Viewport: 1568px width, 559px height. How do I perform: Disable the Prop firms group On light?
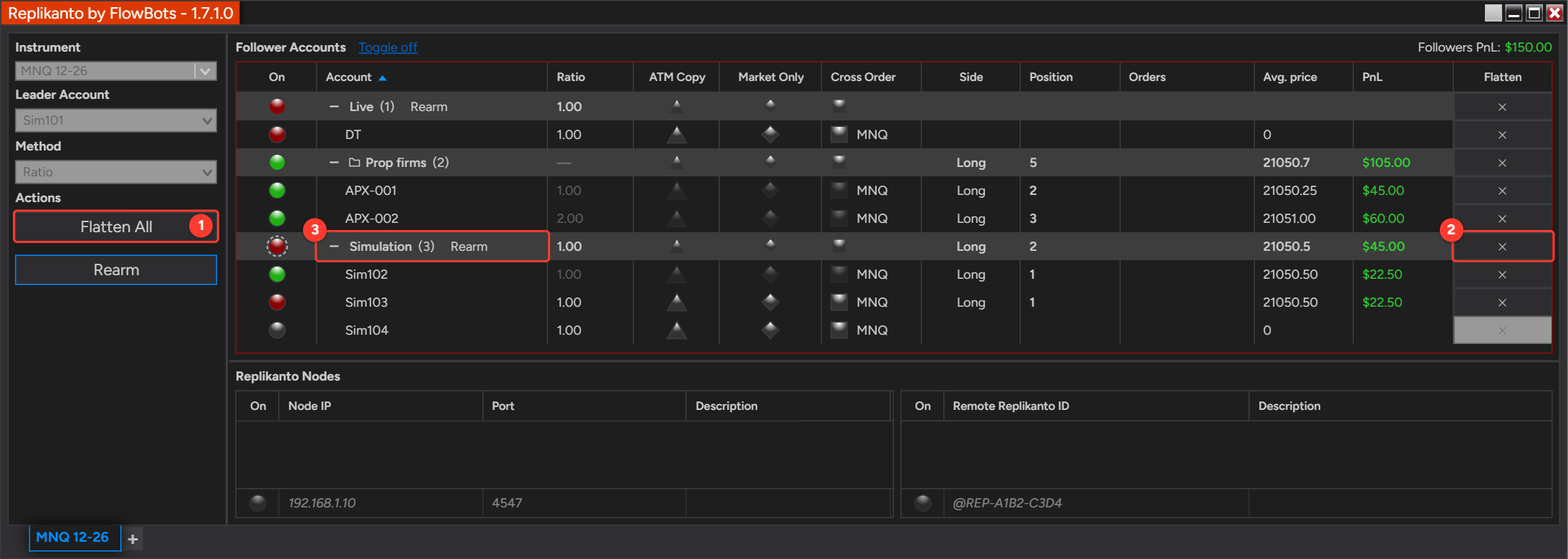click(277, 162)
